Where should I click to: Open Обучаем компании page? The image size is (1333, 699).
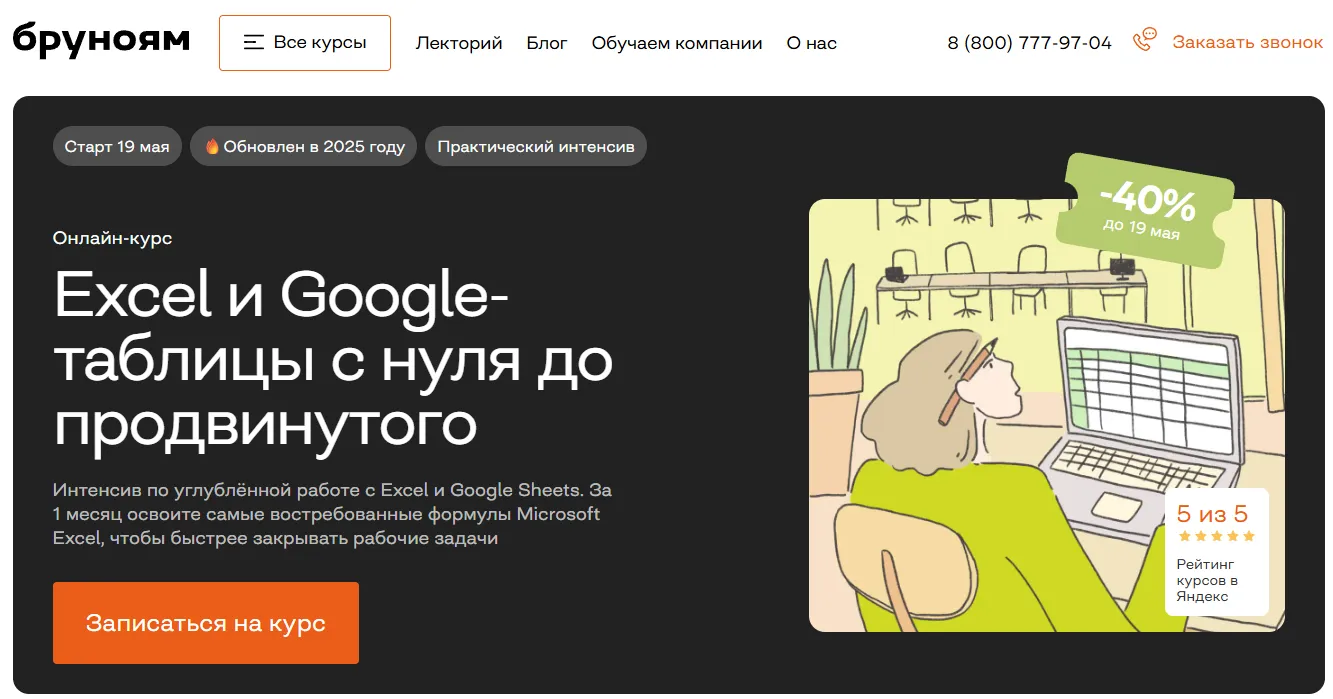coord(677,43)
